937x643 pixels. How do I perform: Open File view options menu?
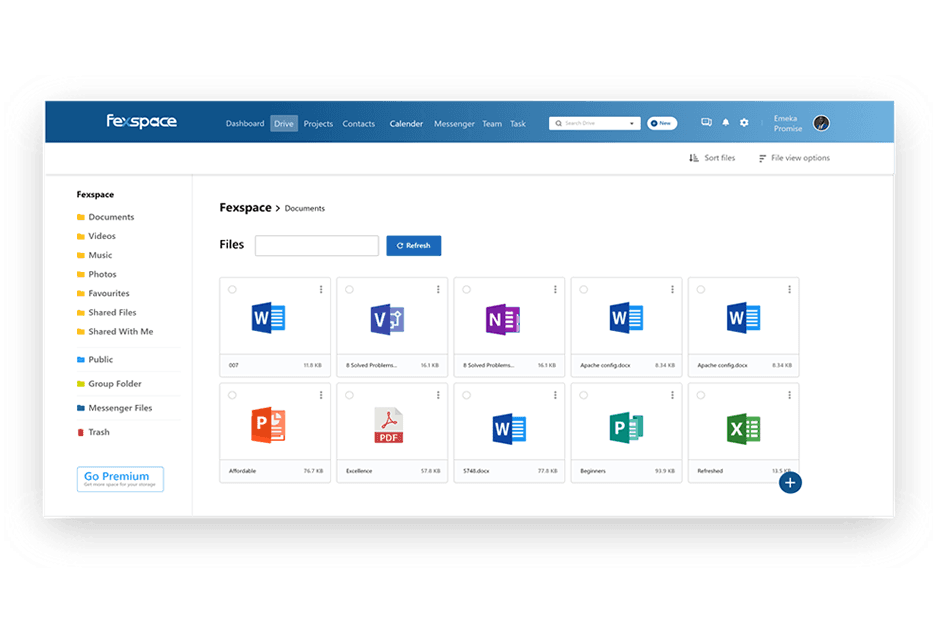coord(794,158)
